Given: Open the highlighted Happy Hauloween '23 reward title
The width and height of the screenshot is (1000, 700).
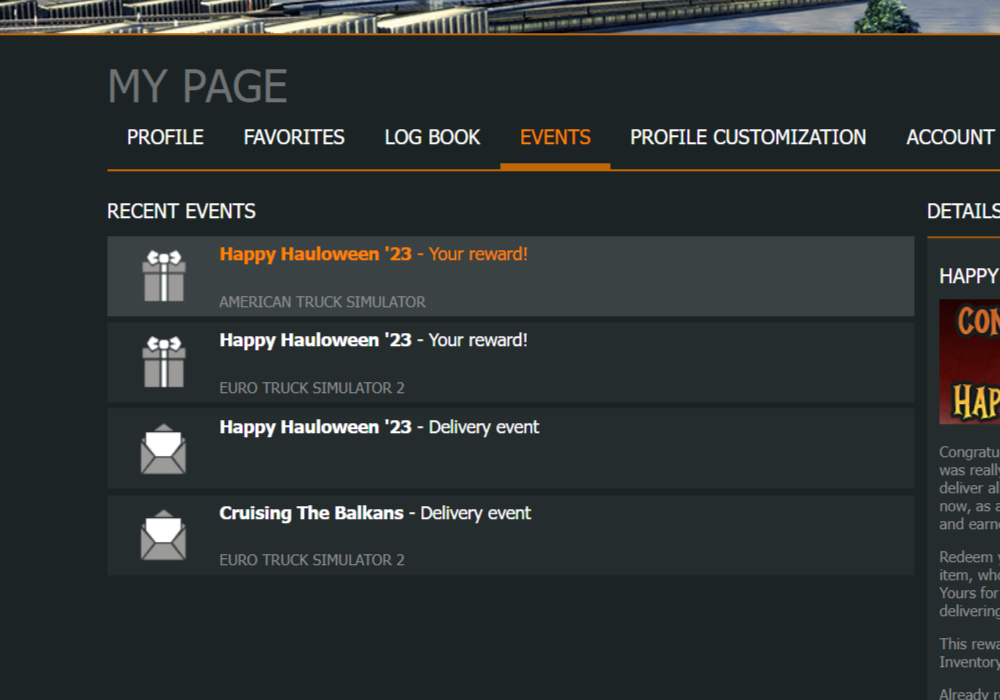Looking at the screenshot, I should 374,254.
